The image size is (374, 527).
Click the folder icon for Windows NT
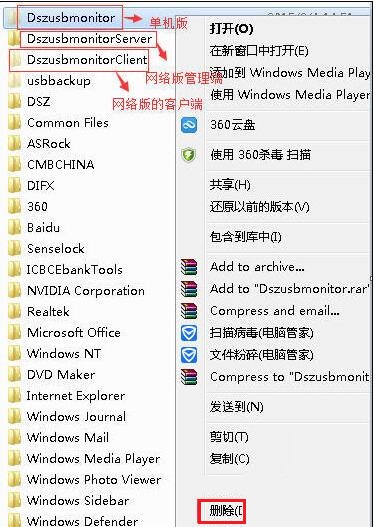coord(14,354)
